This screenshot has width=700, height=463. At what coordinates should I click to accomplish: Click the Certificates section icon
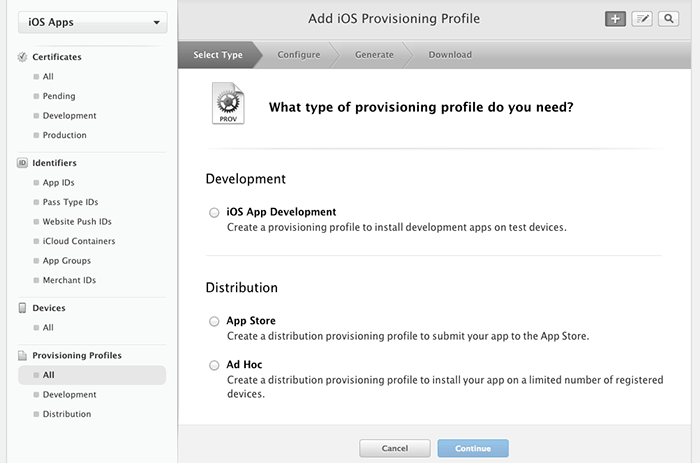click(x=23, y=57)
